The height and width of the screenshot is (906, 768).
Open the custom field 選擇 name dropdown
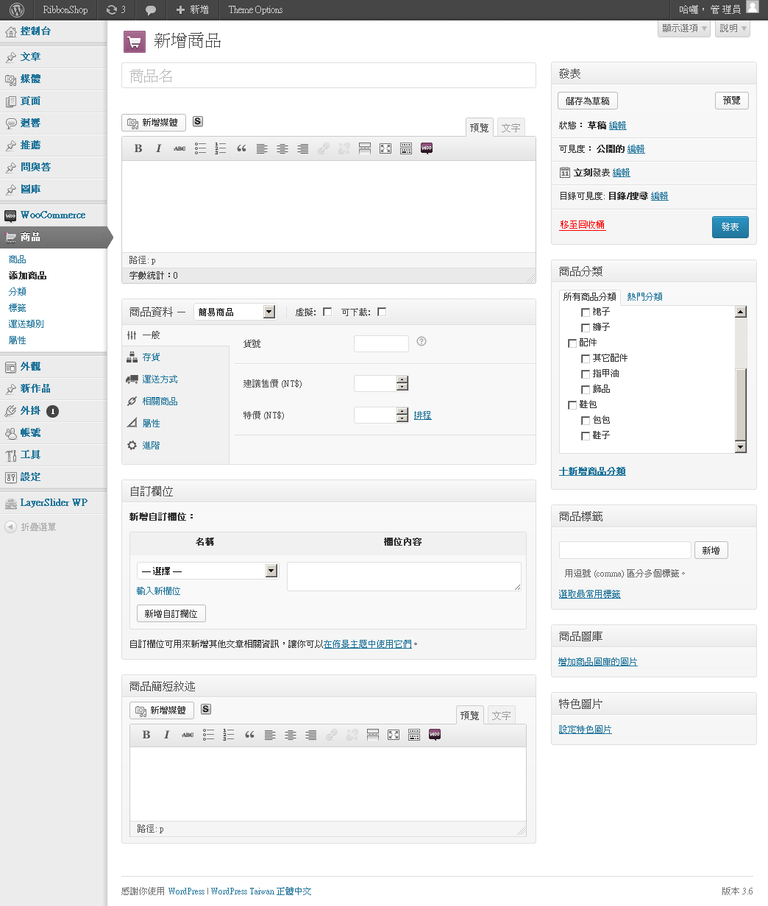208,571
